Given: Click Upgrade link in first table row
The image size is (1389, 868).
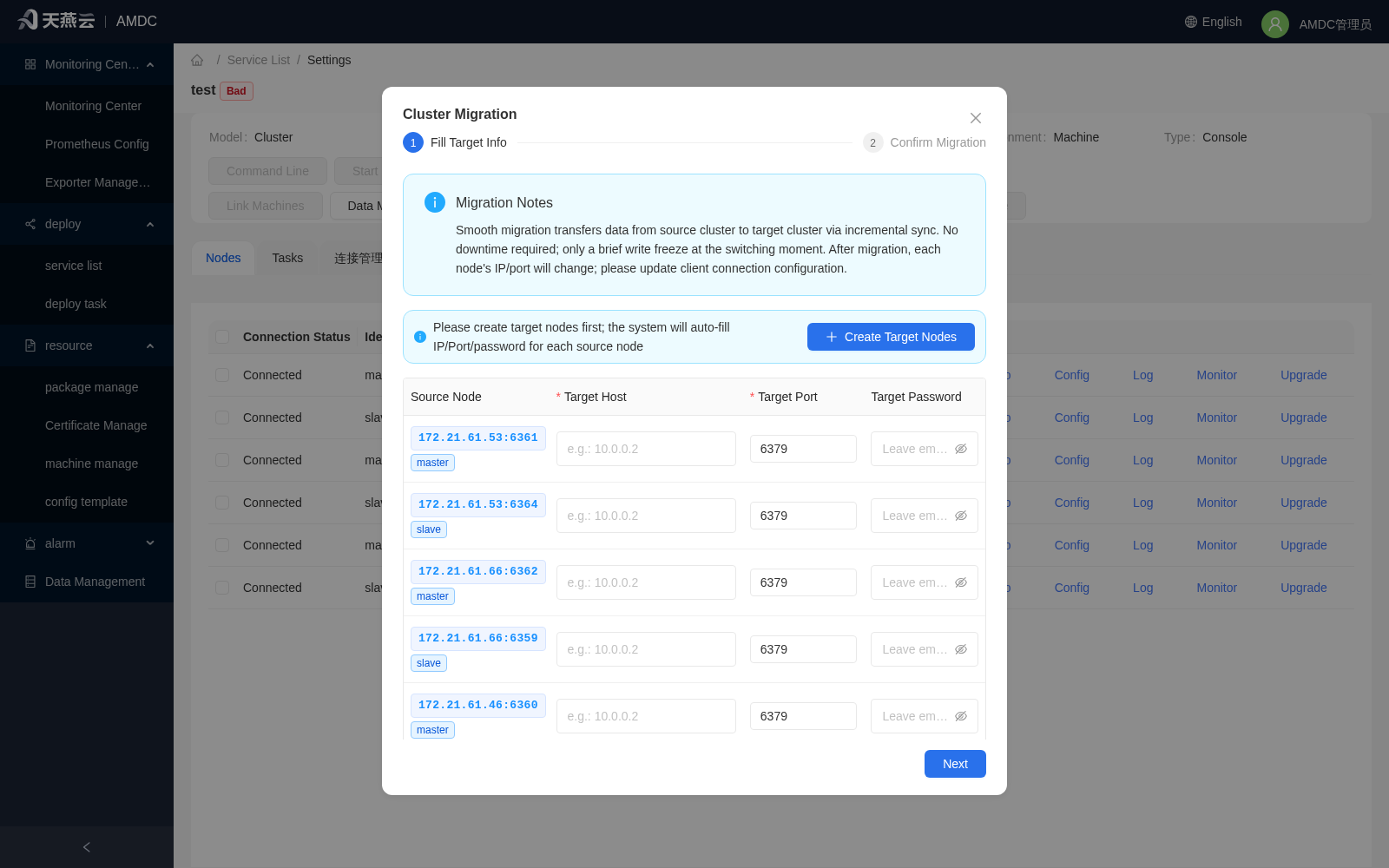Looking at the screenshot, I should [x=1303, y=375].
